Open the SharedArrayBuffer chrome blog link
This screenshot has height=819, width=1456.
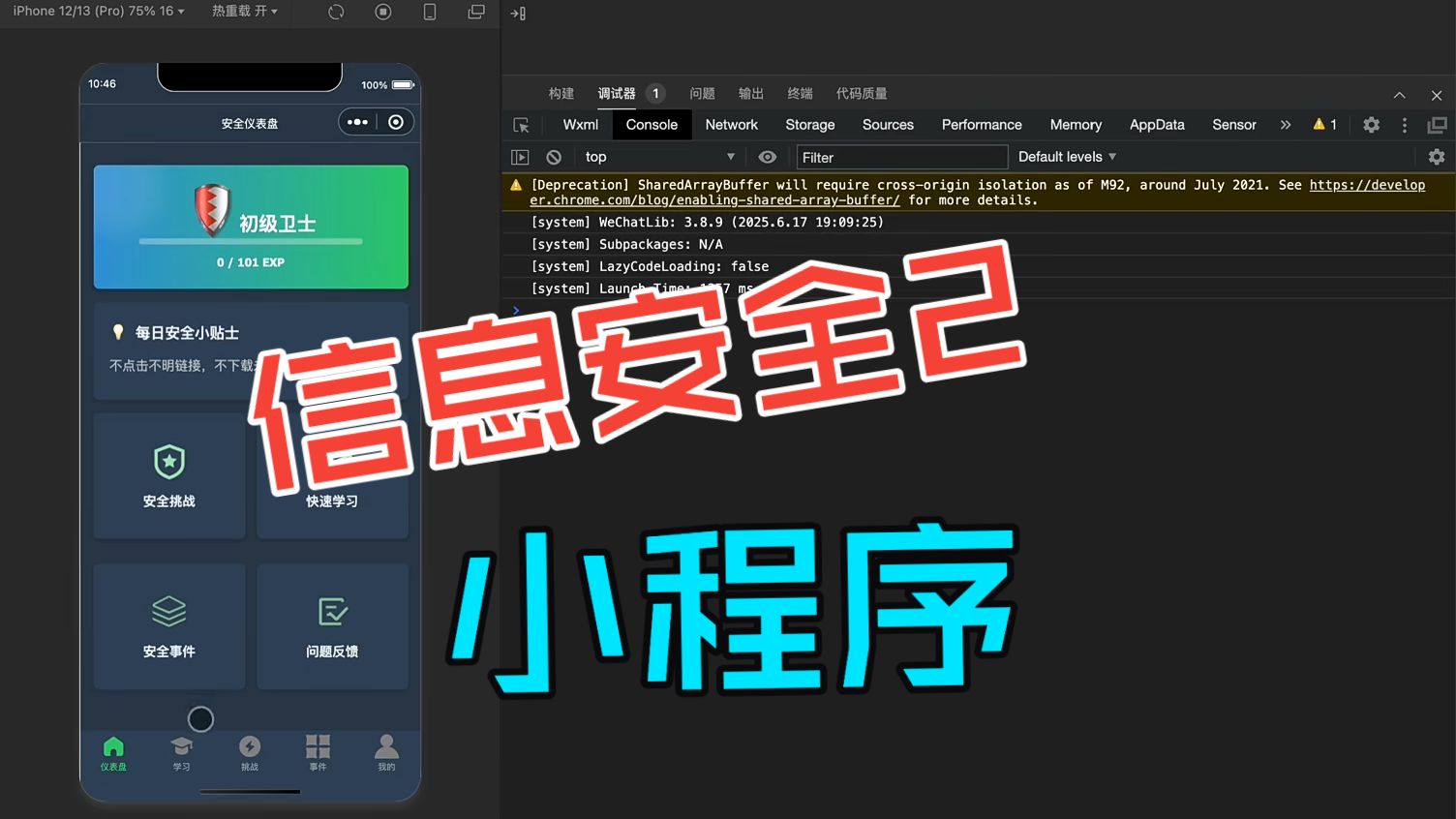tap(978, 193)
